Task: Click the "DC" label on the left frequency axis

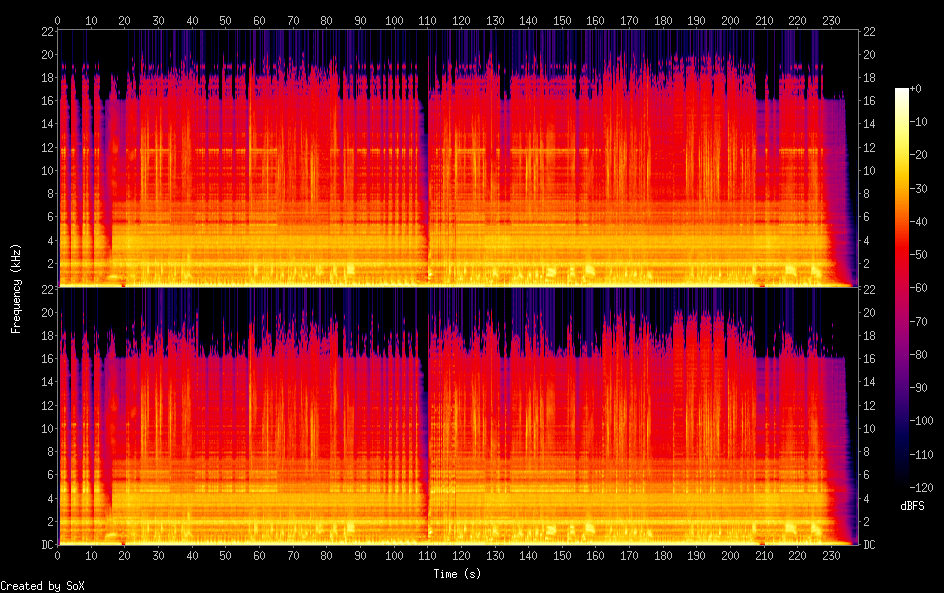Action: 46,544
